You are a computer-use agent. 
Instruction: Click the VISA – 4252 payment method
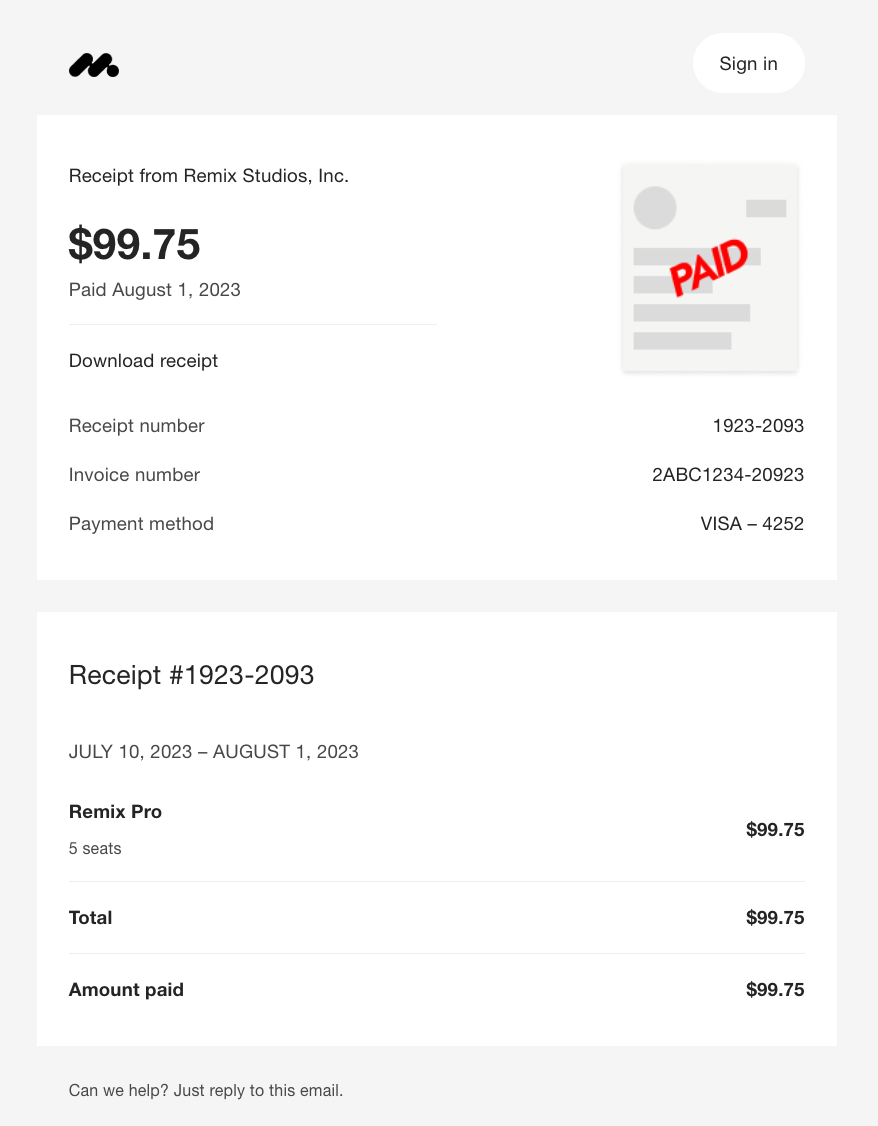pyautogui.click(x=752, y=524)
